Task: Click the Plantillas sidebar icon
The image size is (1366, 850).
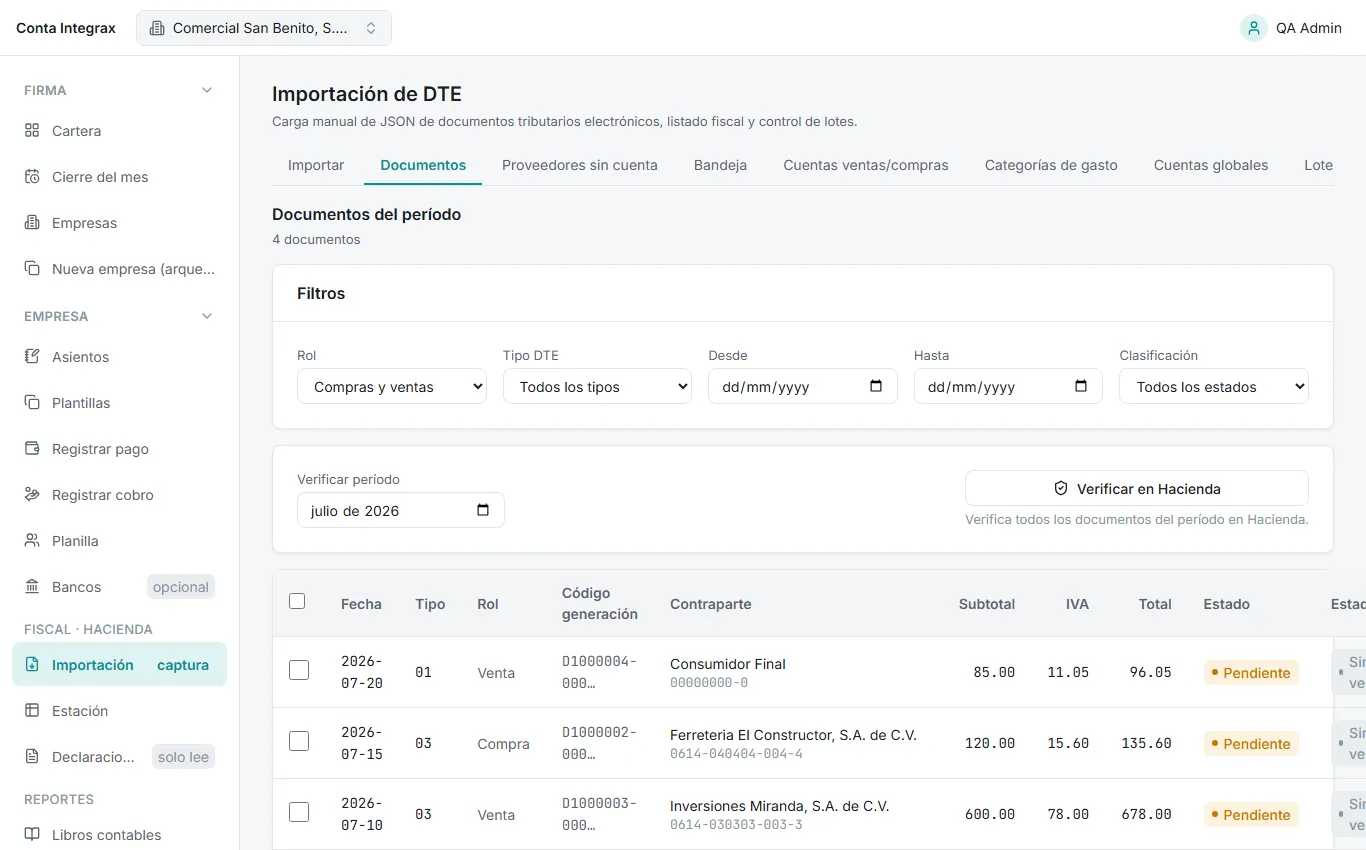Action: pos(32,403)
